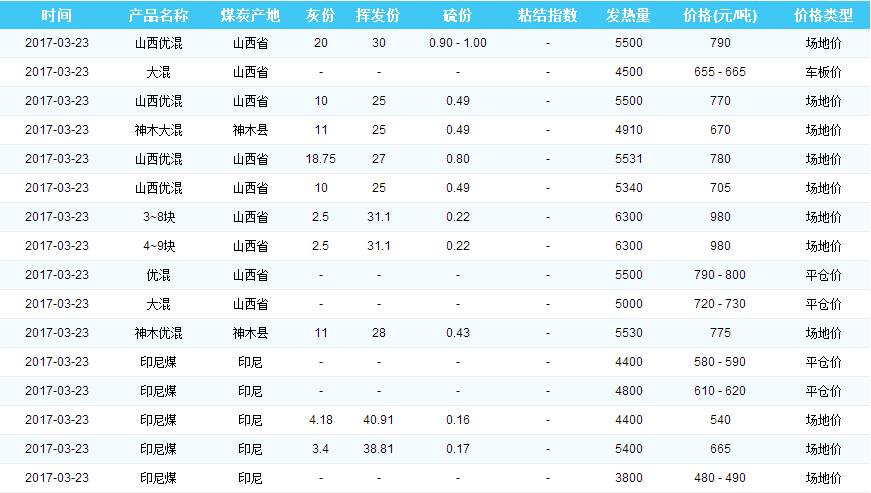Click the 价格类型 column header
871x493 pixels.
point(823,16)
